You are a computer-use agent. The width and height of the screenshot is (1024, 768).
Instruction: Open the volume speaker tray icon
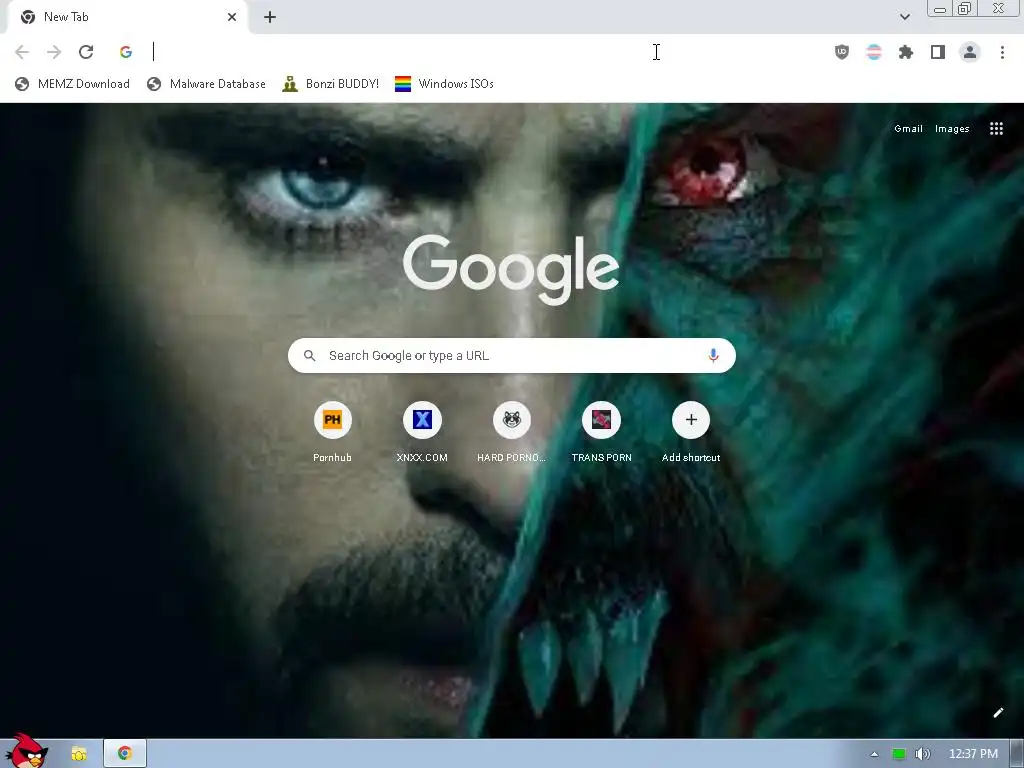[x=922, y=754]
